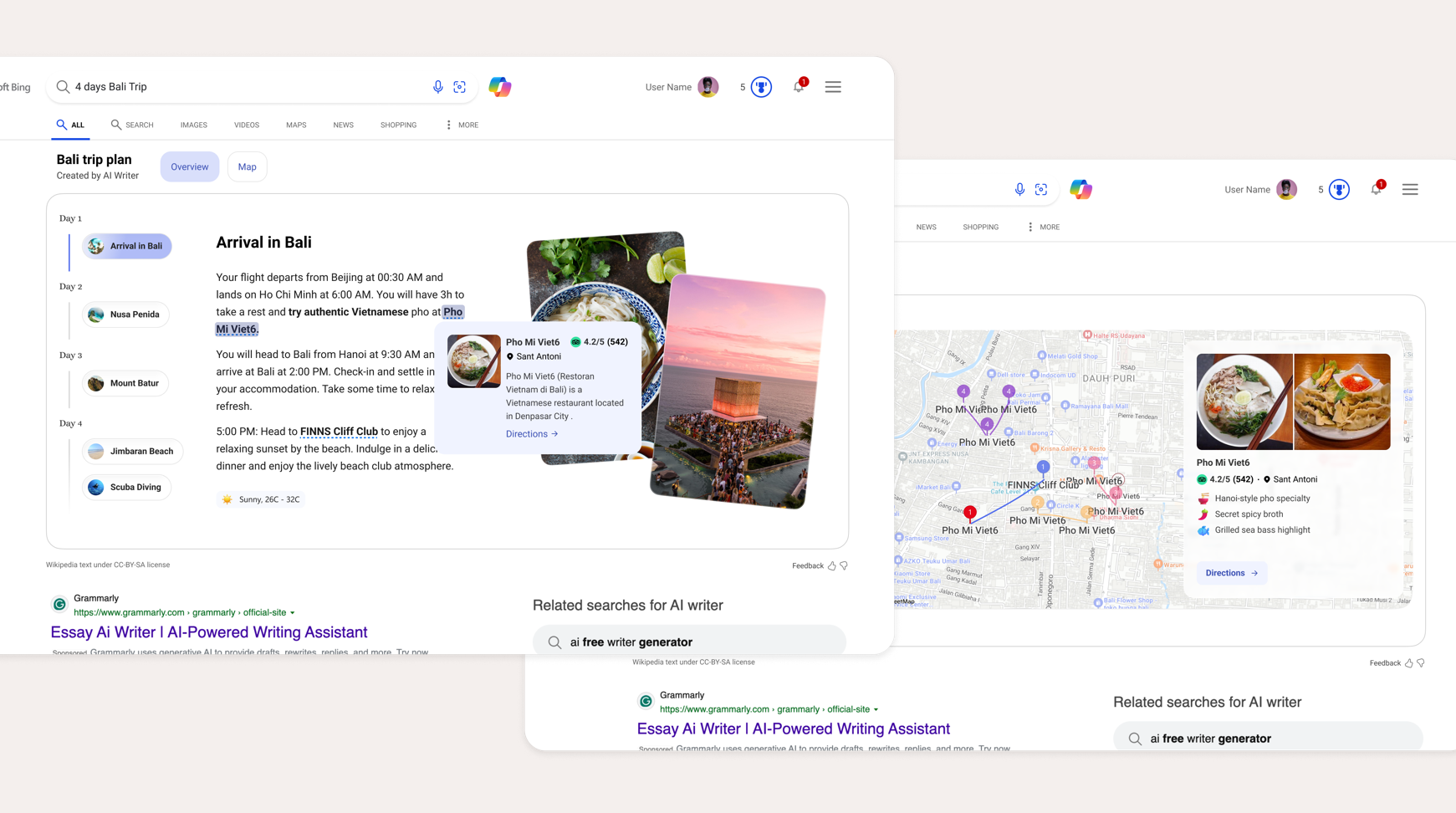The width and height of the screenshot is (1456, 813).
Task: Expand MORE menu in the back window
Action: (x=1044, y=227)
